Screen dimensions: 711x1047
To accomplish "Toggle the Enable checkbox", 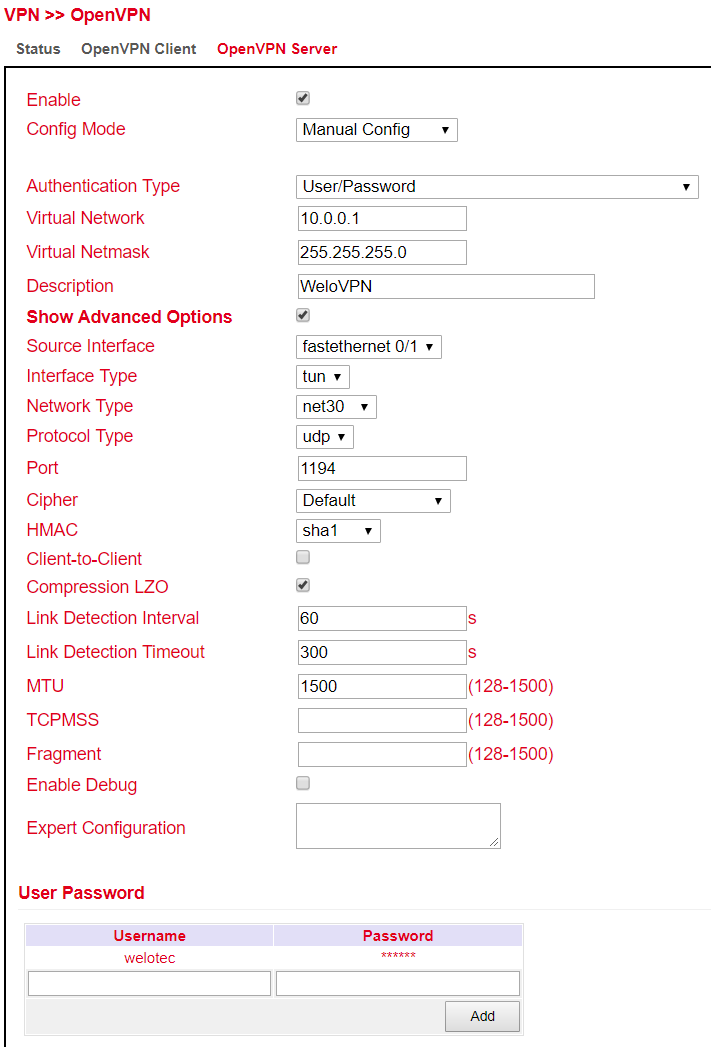I will [303, 98].
